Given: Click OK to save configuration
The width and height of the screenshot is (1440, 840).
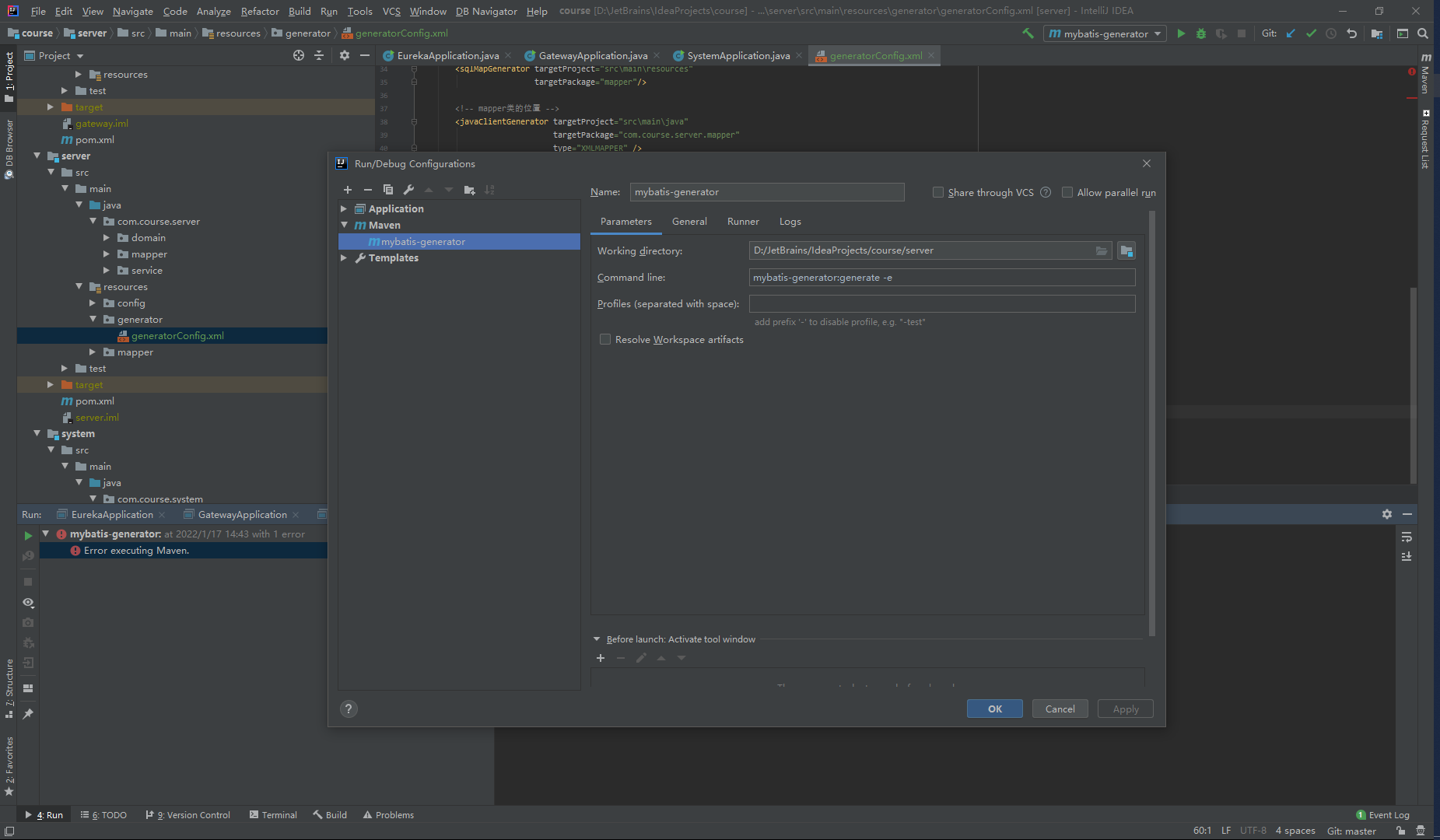Looking at the screenshot, I should click(995, 709).
